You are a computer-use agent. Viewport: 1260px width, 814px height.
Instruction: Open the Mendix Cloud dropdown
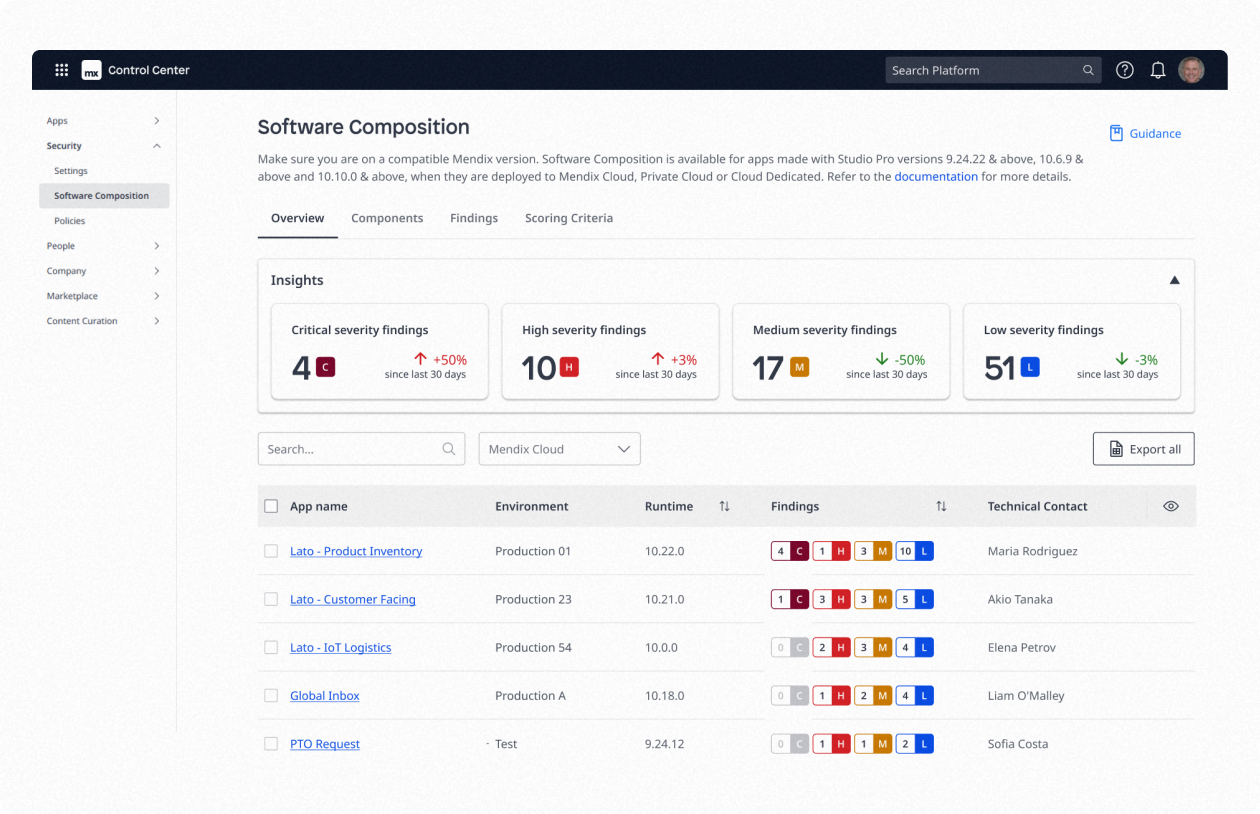pyautogui.click(x=559, y=449)
